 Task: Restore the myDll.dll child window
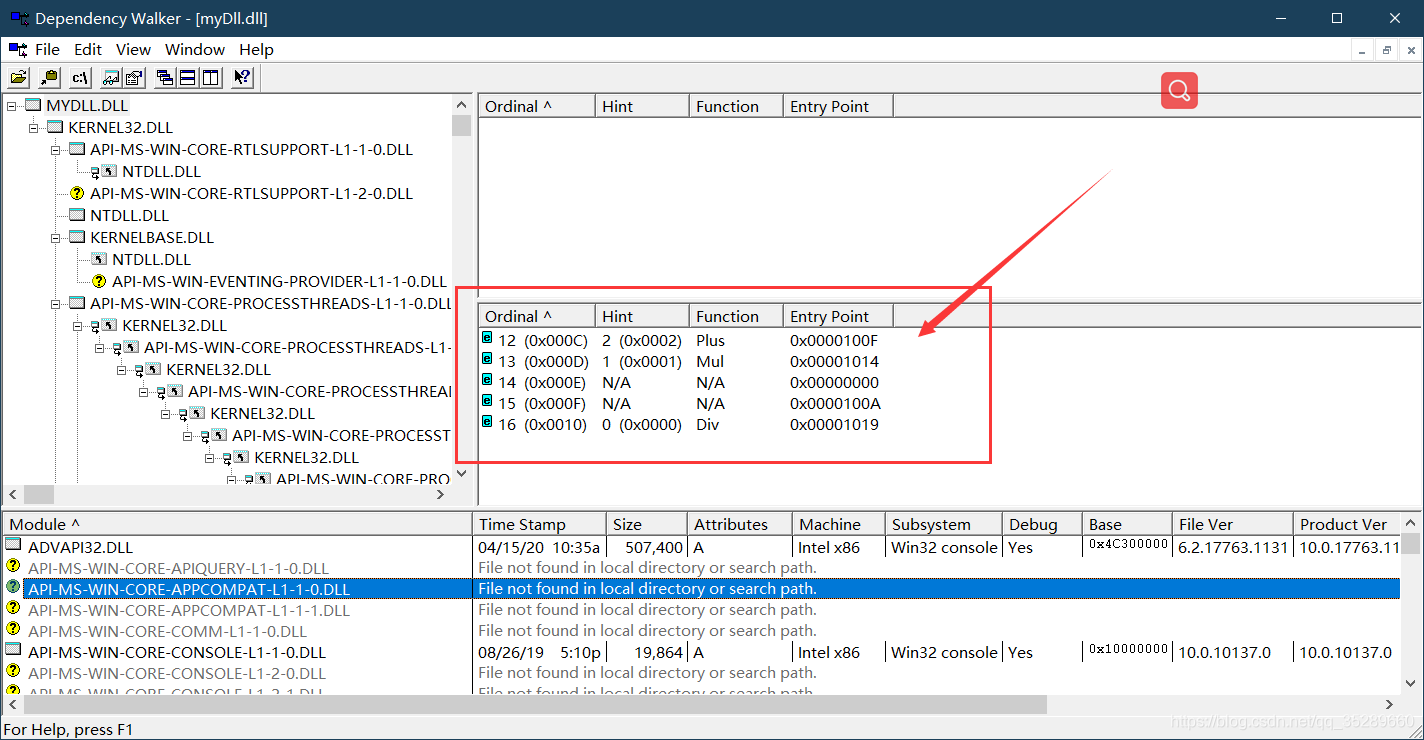click(1387, 49)
